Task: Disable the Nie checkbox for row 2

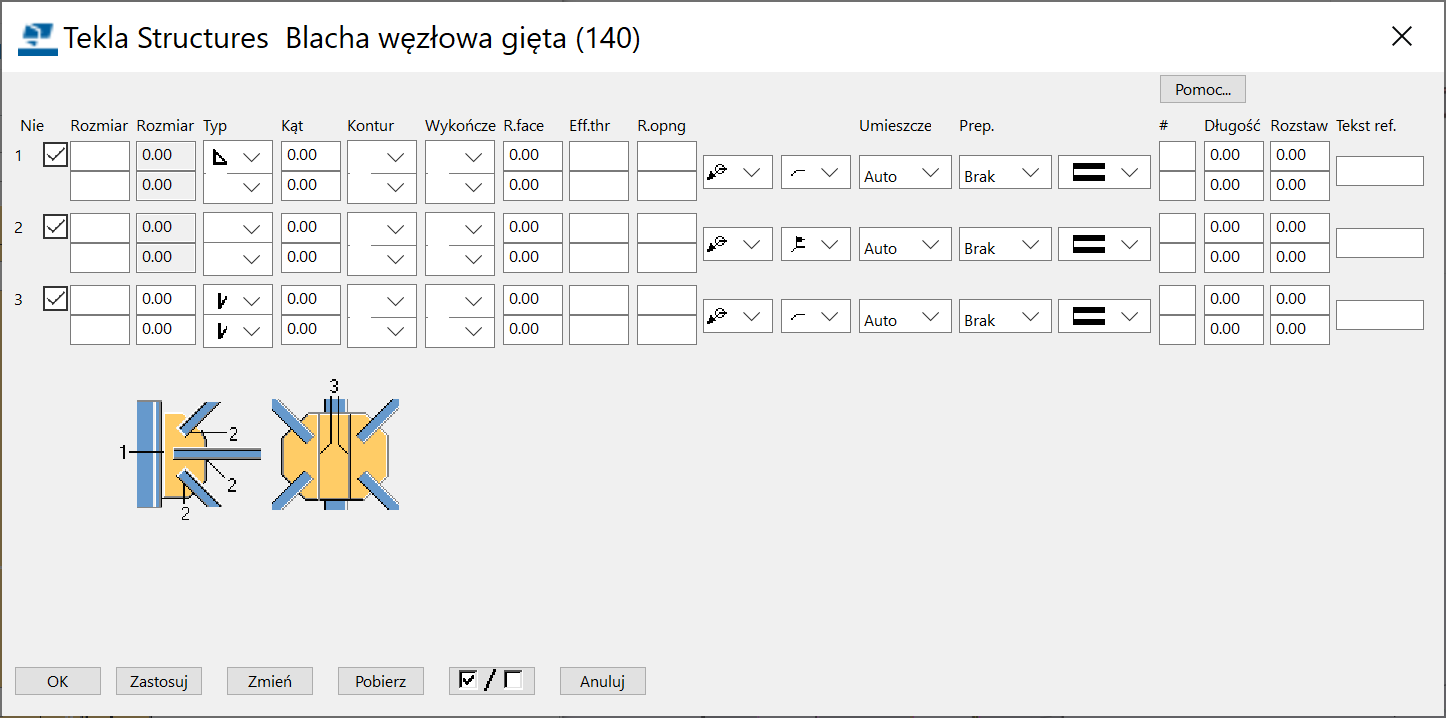Action: (x=55, y=226)
